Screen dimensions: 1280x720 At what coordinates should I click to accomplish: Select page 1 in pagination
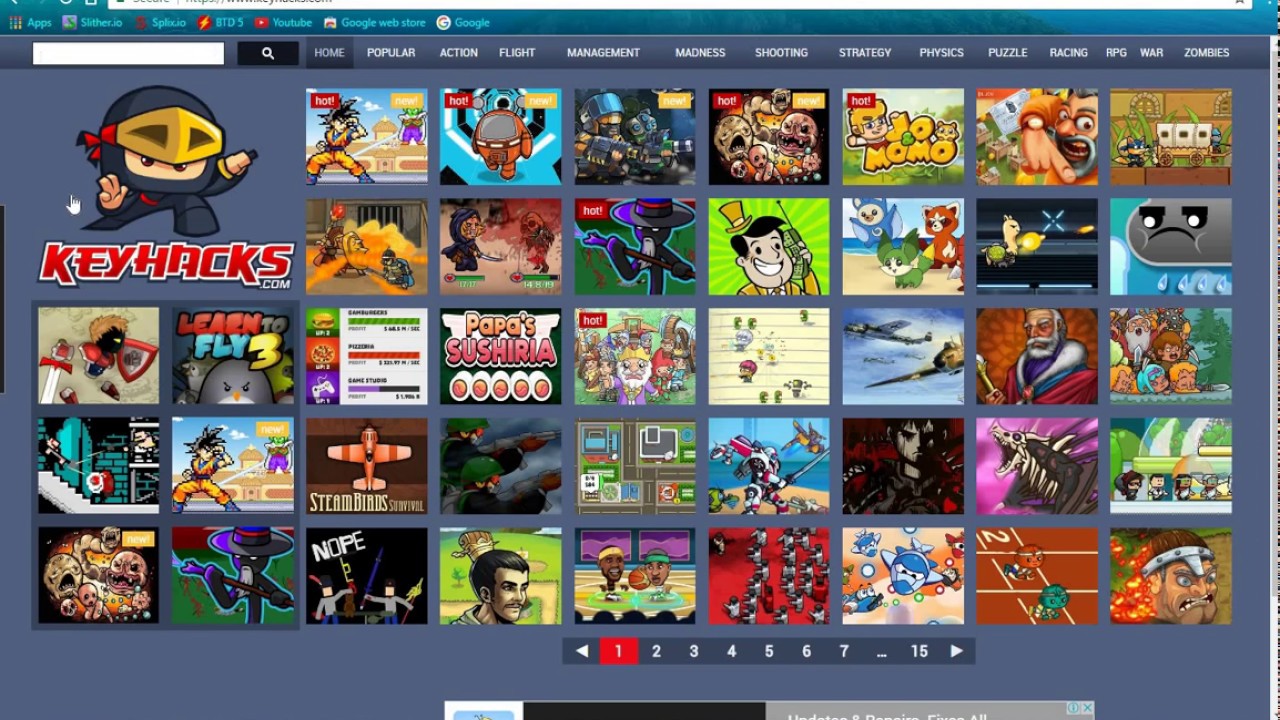coord(618,651)
